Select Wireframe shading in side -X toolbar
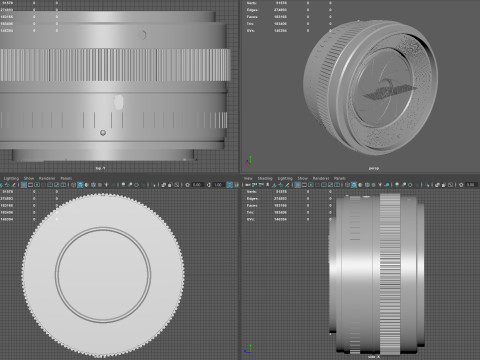480x360 pixels. 347,184
